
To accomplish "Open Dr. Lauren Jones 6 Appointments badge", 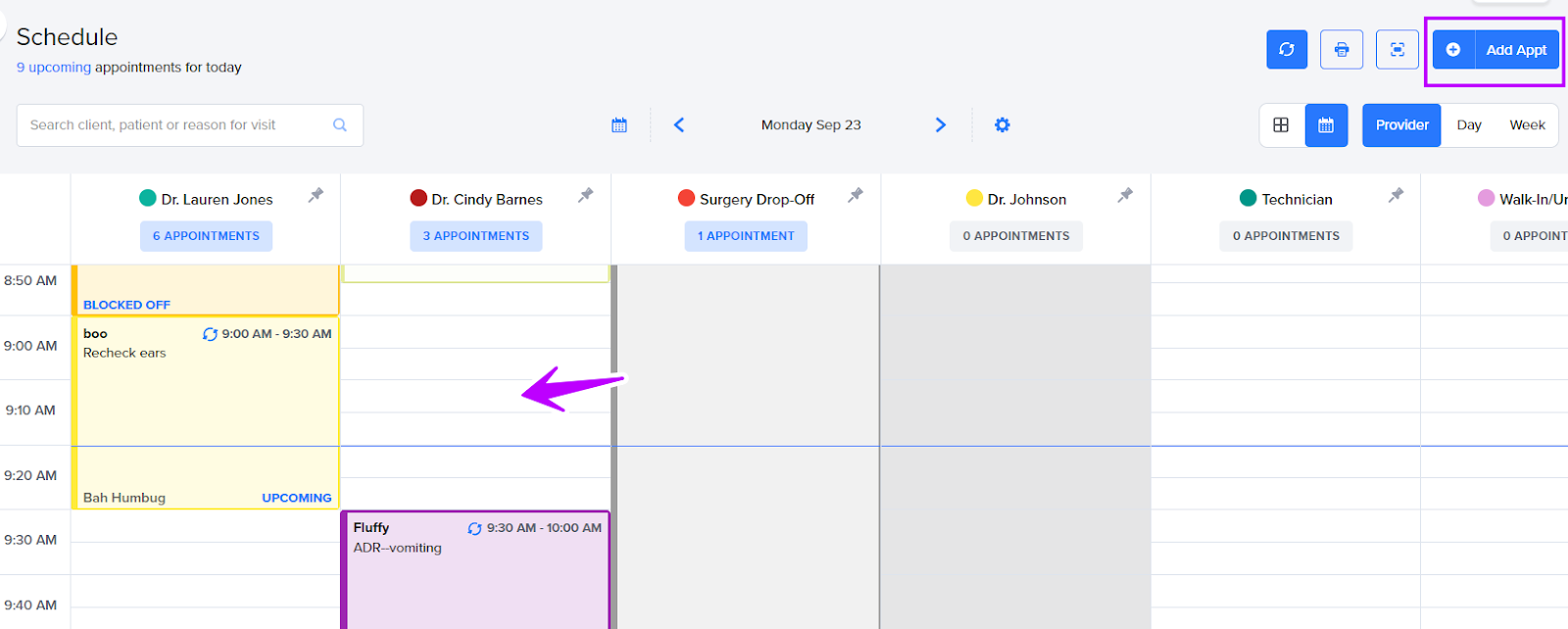I will coord(206,236).
